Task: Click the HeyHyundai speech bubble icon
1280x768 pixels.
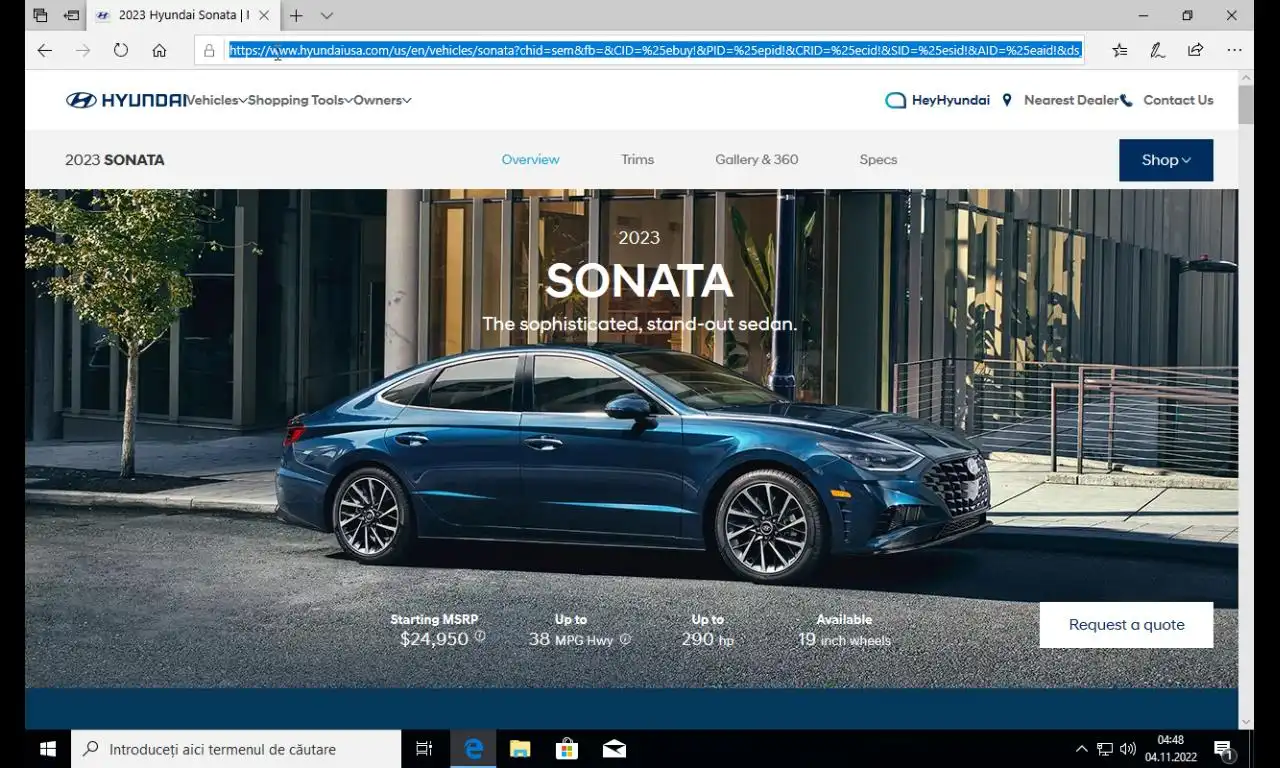Action: pos(895,100)
